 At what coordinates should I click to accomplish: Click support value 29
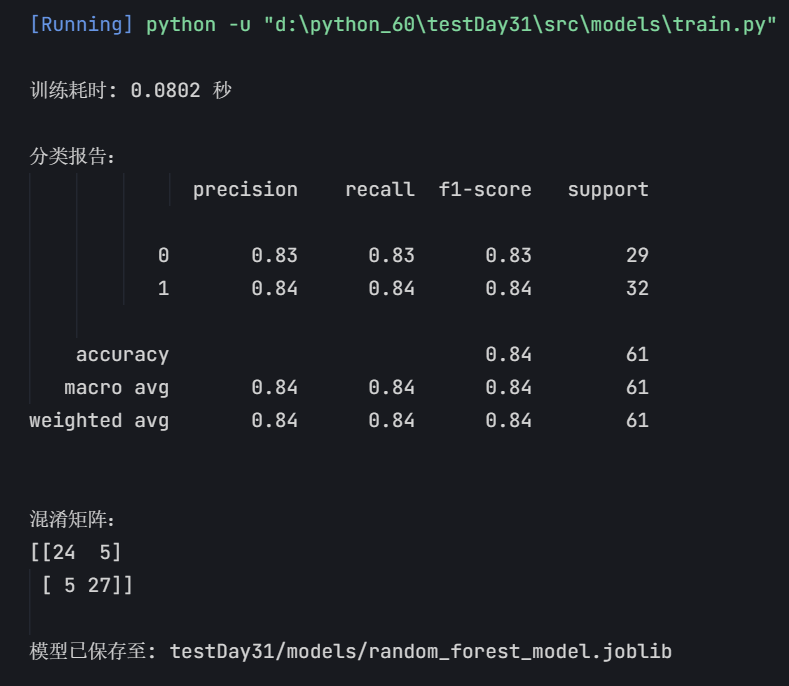coord(637,255)
